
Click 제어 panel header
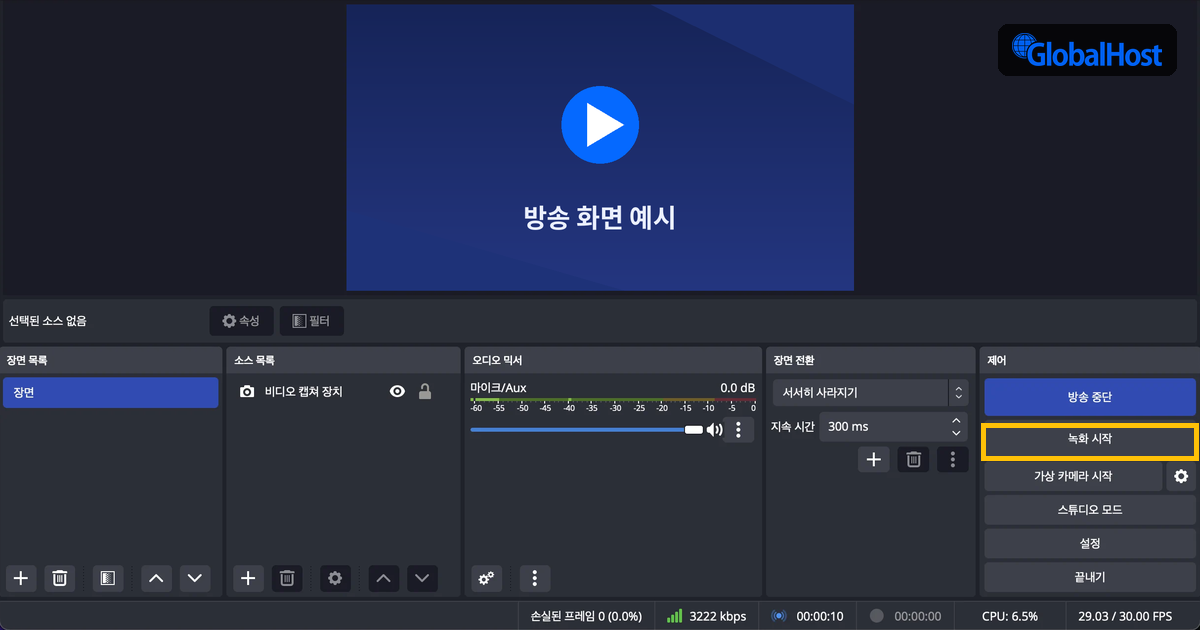point(1090,360)
